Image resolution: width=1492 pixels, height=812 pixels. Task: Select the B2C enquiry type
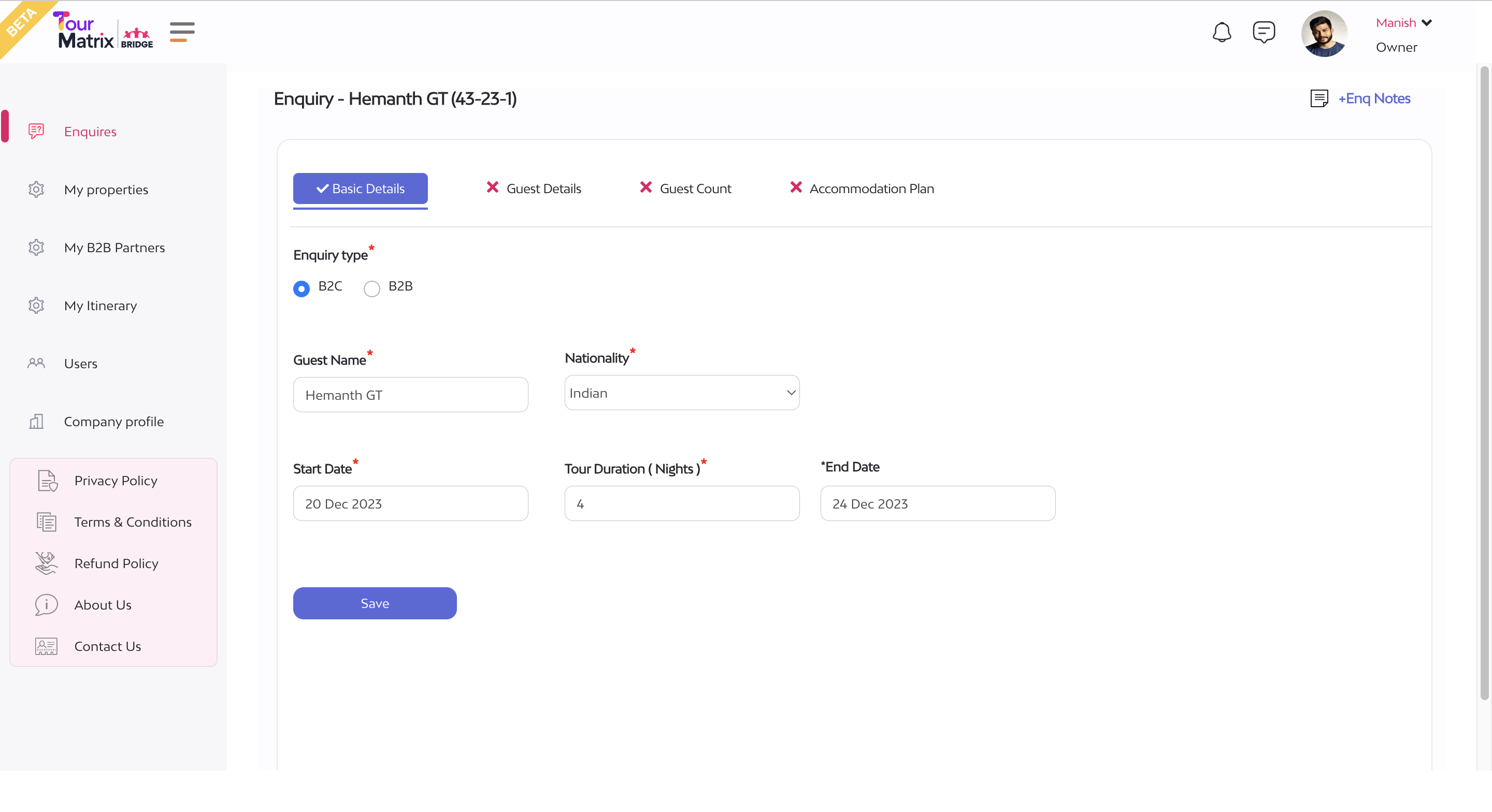coord(301,288)
